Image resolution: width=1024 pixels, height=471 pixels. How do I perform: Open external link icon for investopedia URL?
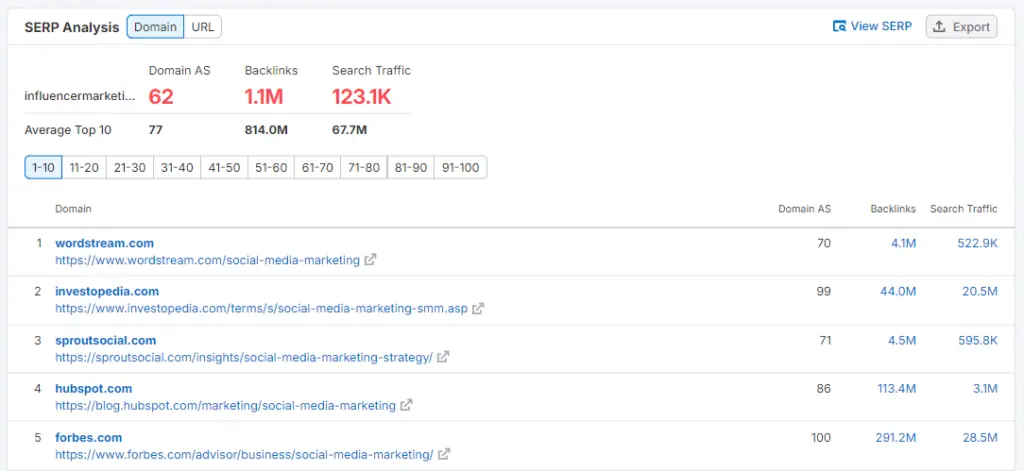pos(478,309)
